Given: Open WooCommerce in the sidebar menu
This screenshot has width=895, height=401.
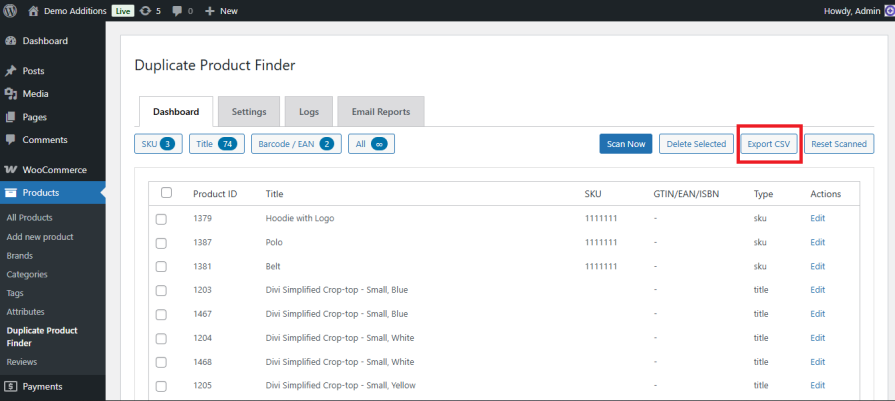Looking at the screenshot, I should 53,170.
